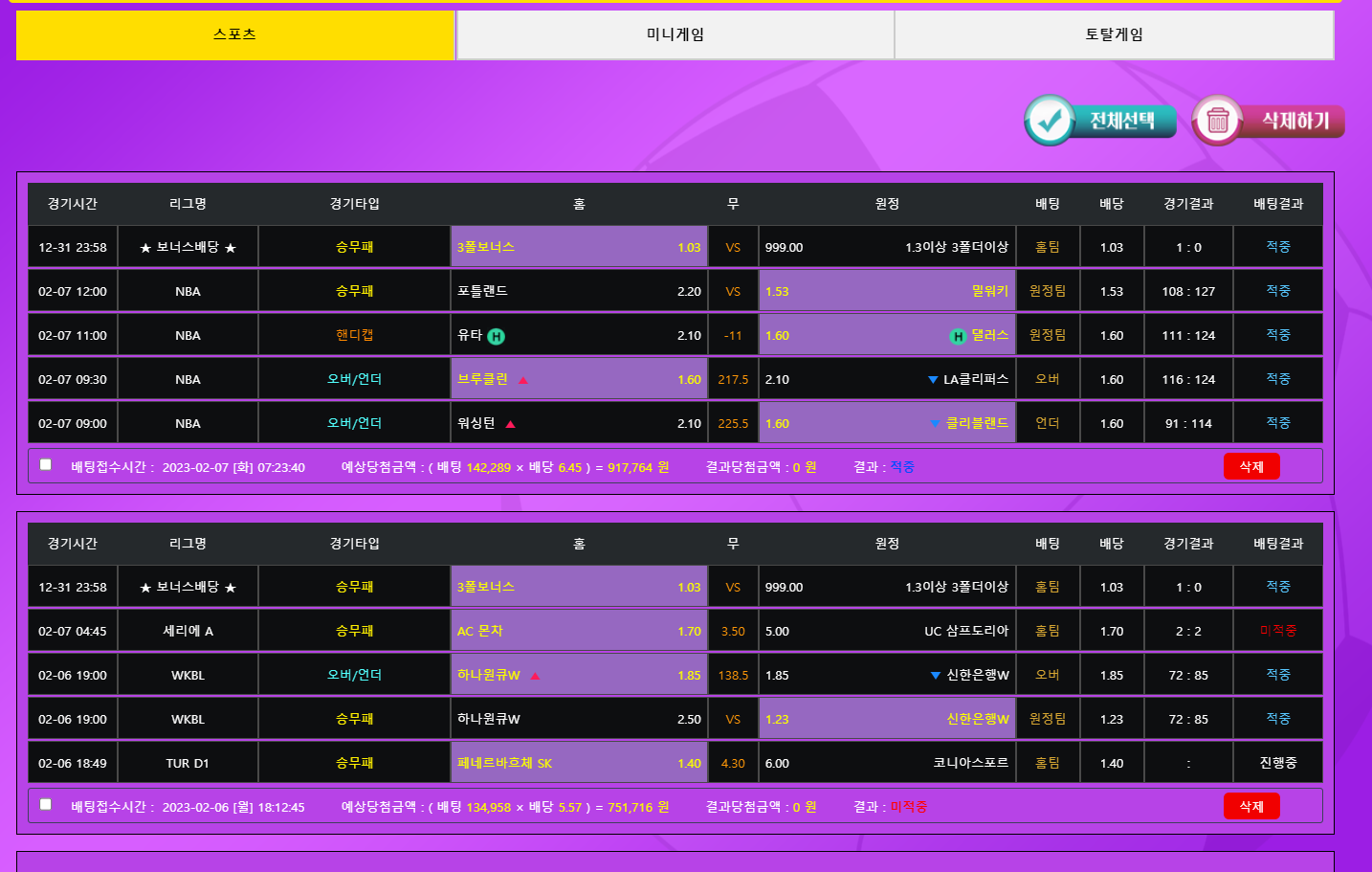Click the red up arrow beside 브루클린
This screenshot has width=1372, height=872.
pos(522,380)
